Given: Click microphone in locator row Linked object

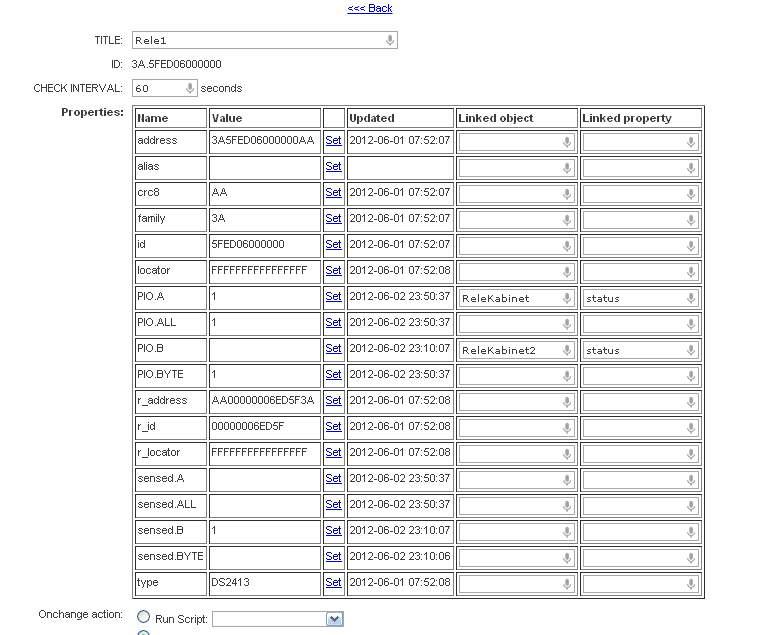Looking at the screenshot, I should [567, 272].
